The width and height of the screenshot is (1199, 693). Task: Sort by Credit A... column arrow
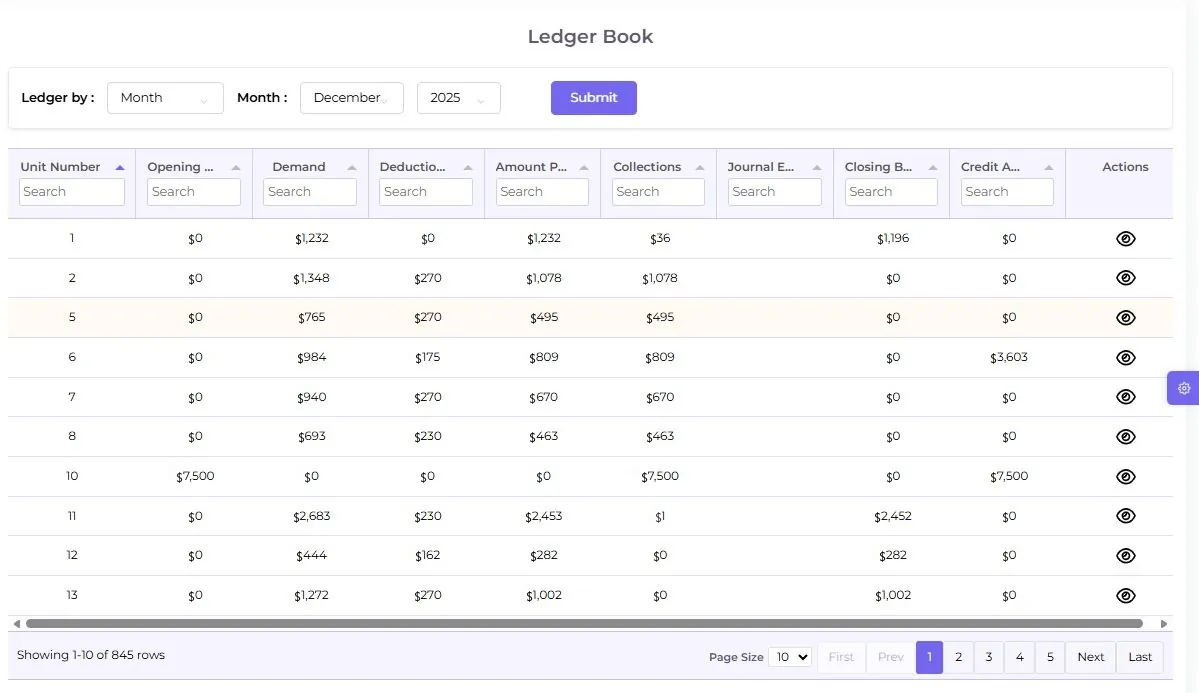pyautogui.click(x=1049, y=168)
